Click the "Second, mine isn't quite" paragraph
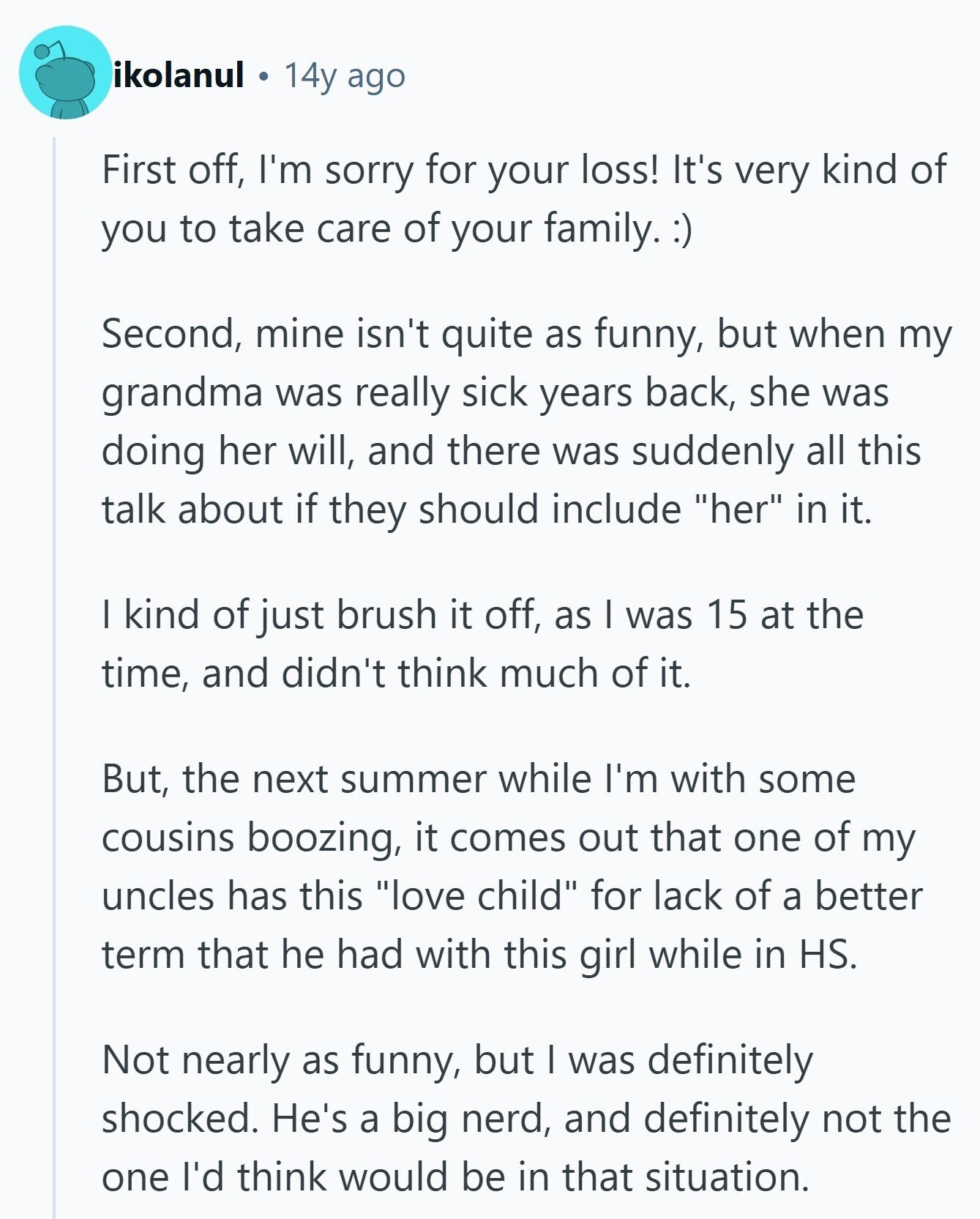Image resolution: width=980 pixels, height=1219 pixels. pyautogui.click(x=525, y=421)
